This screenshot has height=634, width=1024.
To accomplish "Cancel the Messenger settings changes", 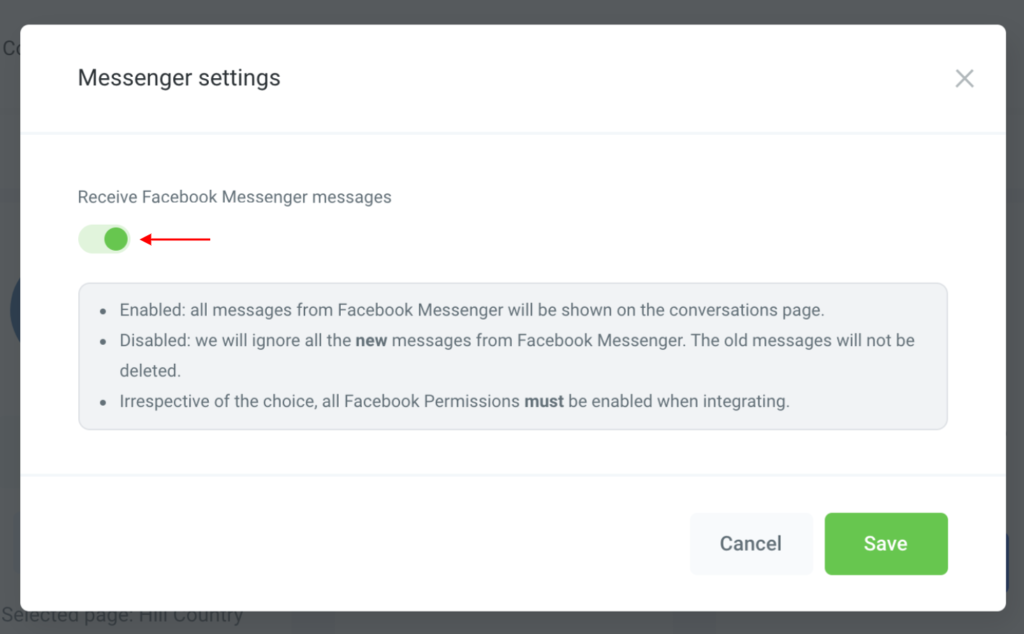I will (x=750, y=544).
